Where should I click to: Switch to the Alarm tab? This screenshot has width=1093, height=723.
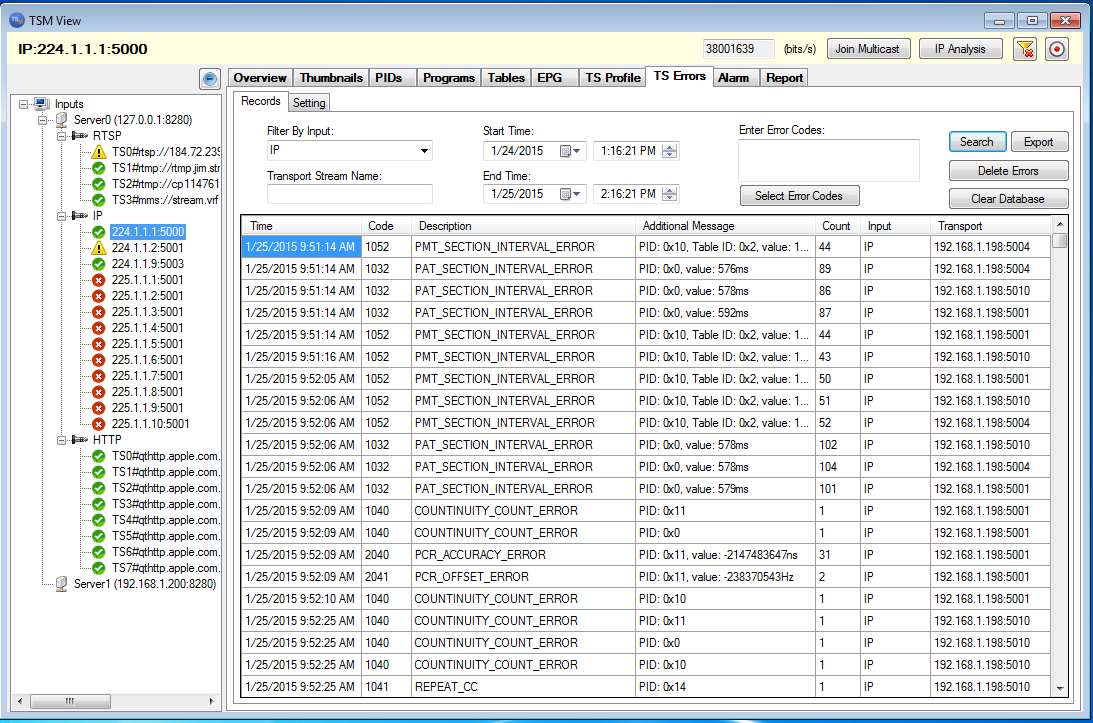click(733, 77)
